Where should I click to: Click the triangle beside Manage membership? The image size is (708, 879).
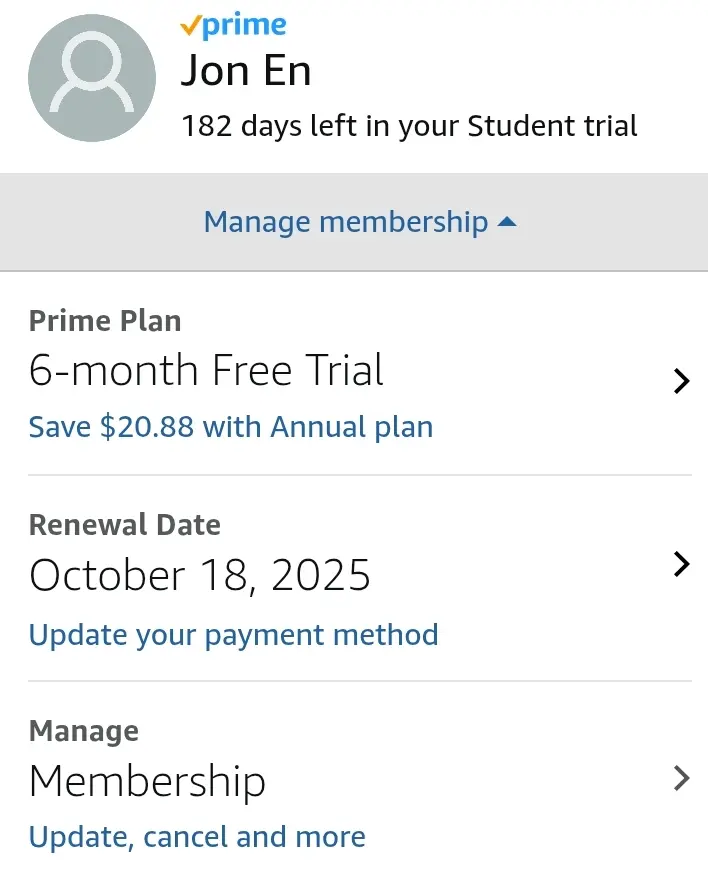click(507, 223)
